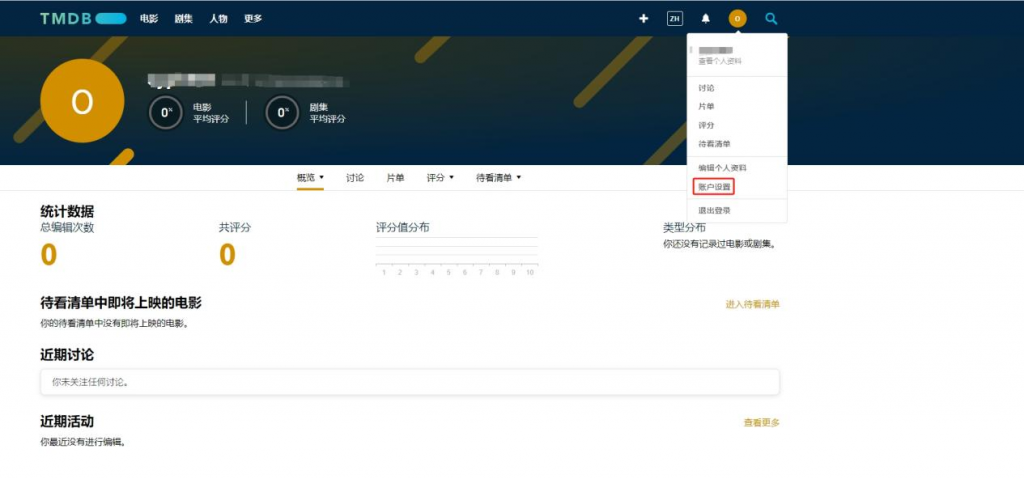Follow the 查看更多 link
Image resolution: width=1024 pixels, height=479 pixels.
tap(761, 423)
